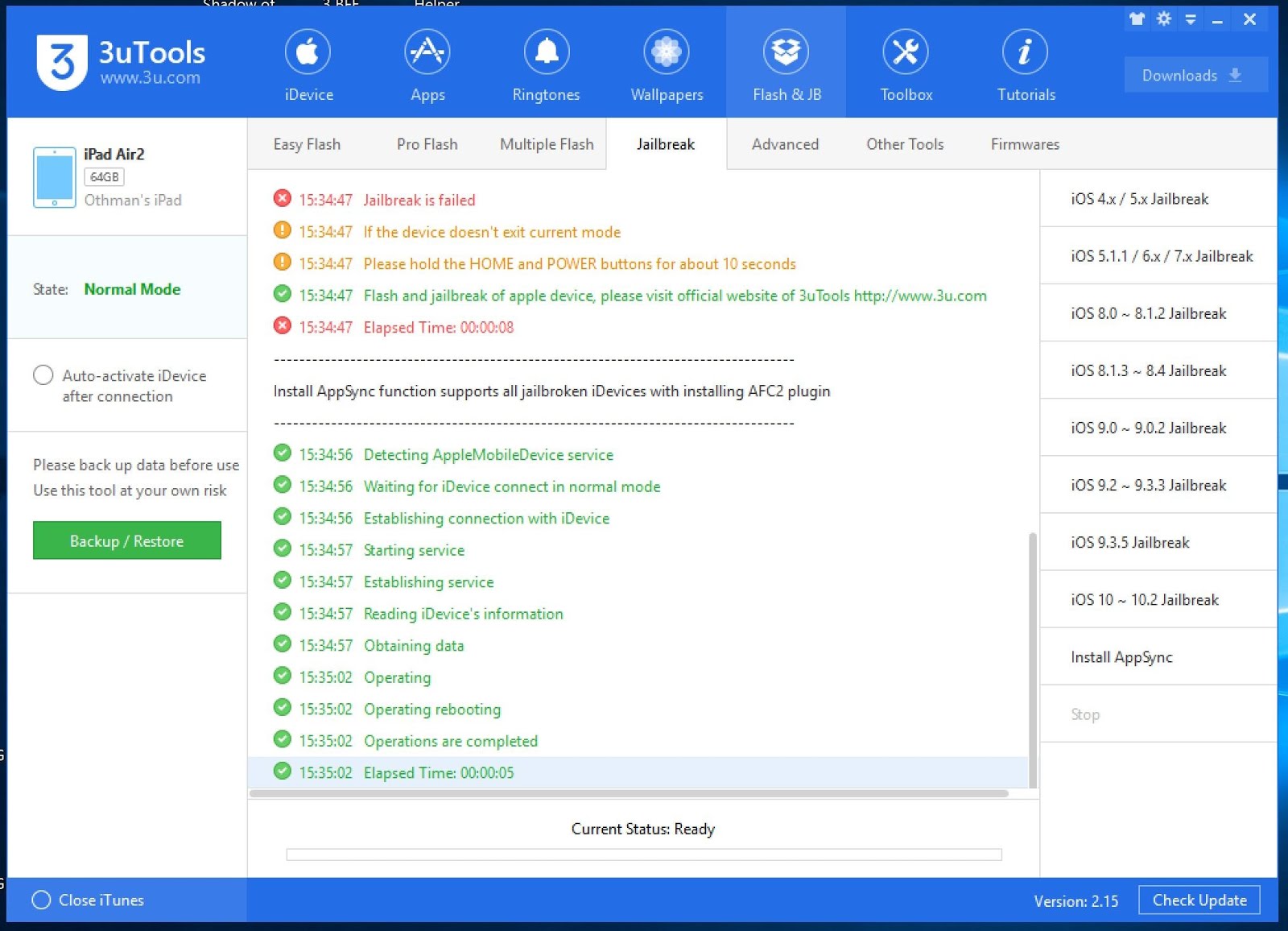Image resolution: width=1288 pixels, height=931 pixels.
Task: Select iOS 9.2 ~ 9.3.3 Jailbreak
Action: coord(1158,485)
